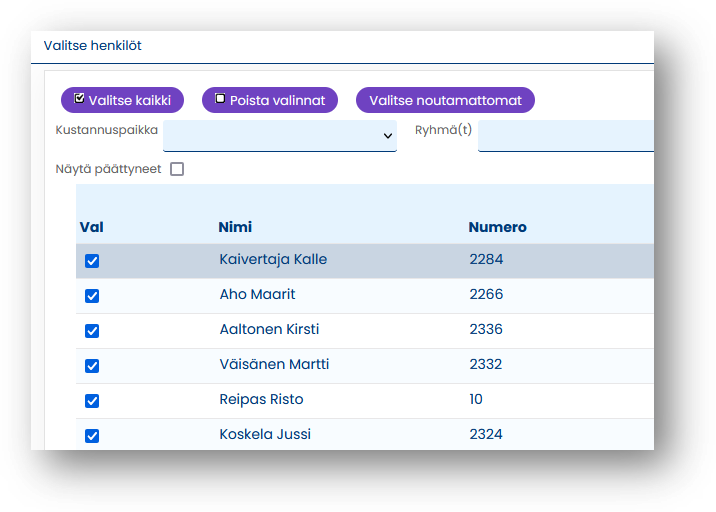This screenshot has height=512, width=716.
Task: Deselect the Aho Maarit checkbox
Action: click(x=92, y=296)
